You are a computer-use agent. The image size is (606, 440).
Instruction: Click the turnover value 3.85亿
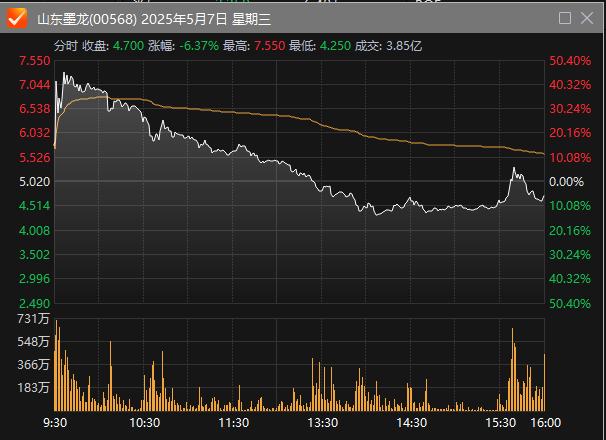[404, 46]
